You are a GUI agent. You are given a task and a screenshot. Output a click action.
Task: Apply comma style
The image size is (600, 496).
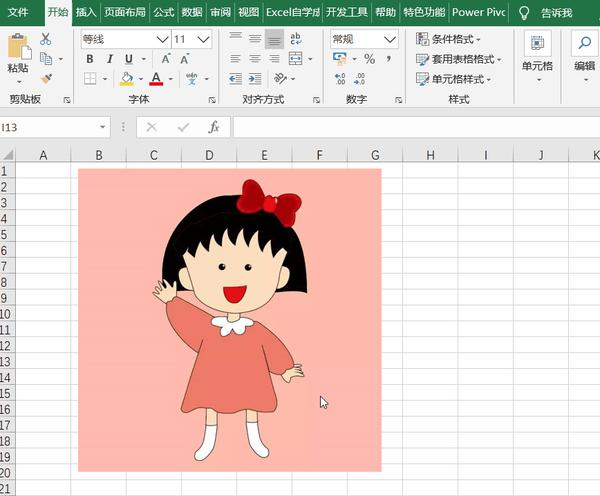point(389,59)
